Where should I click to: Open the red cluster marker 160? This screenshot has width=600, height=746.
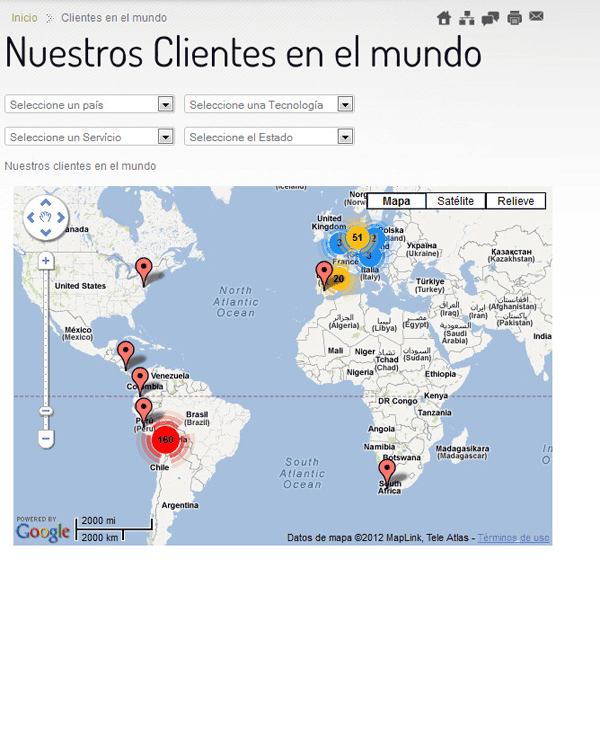[x=166, y=440]
